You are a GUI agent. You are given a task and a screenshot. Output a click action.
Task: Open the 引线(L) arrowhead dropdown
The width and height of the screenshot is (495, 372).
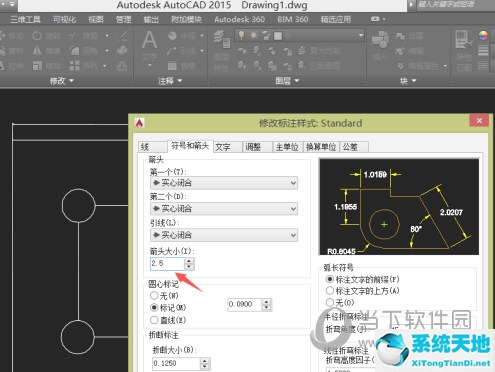click(224, 235)
